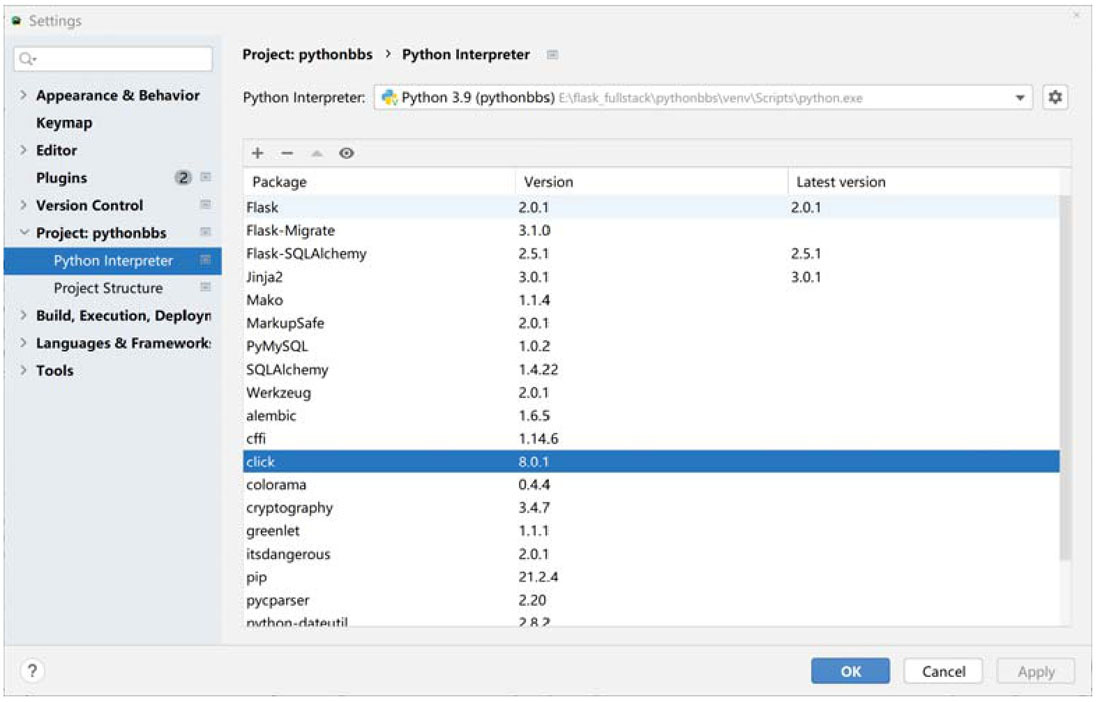This screenshot has width=1100, height=702.
Task: Select the alembic package row
Action: 652,416
